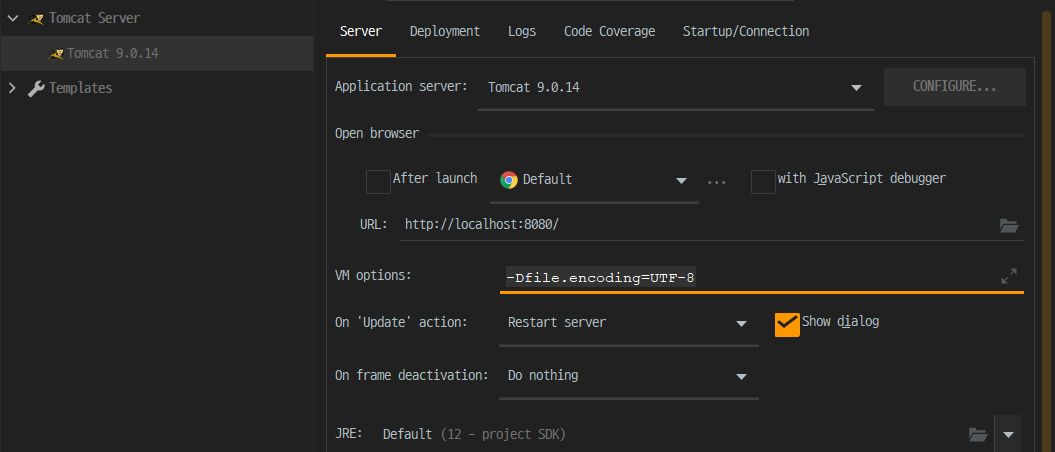The width and height of the screenshot is (1055, 452).
Task: Select the Tomcat 9.0.14 tree item
Action: [157, 53]
